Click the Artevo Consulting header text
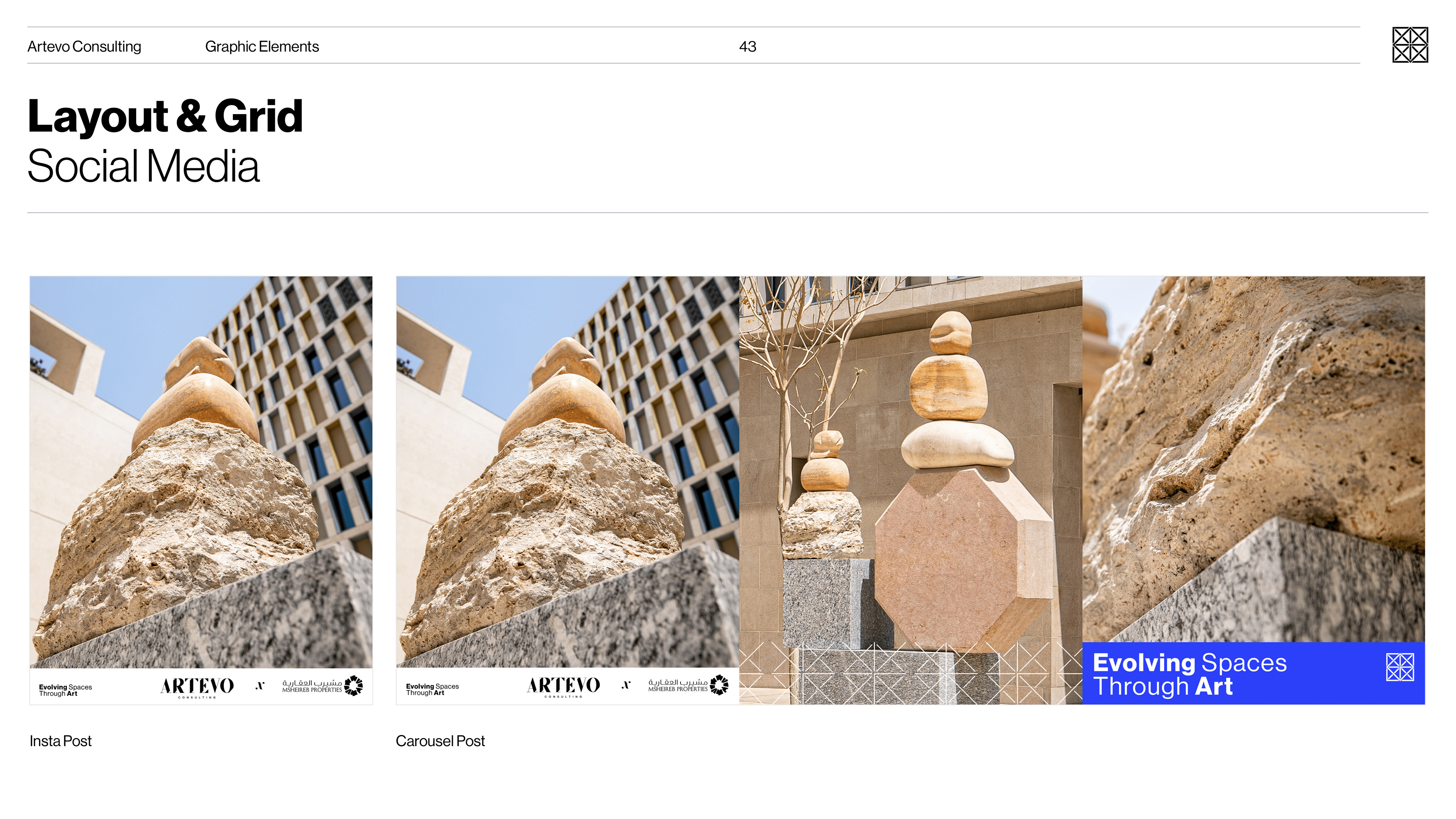This screenshot has width=1456, height=819. pos(84,46)
